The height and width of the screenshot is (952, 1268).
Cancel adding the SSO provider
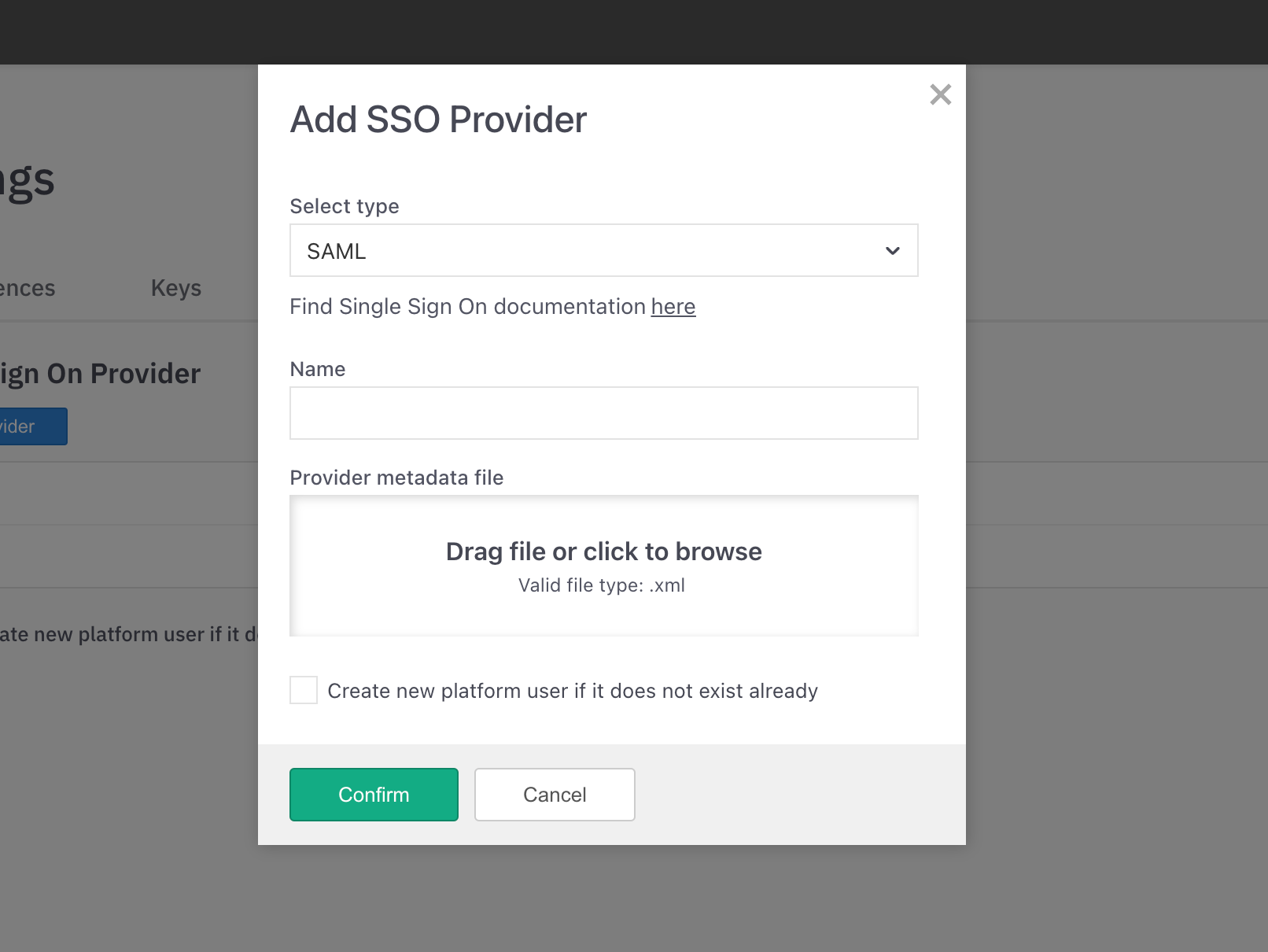coord(555,795)
